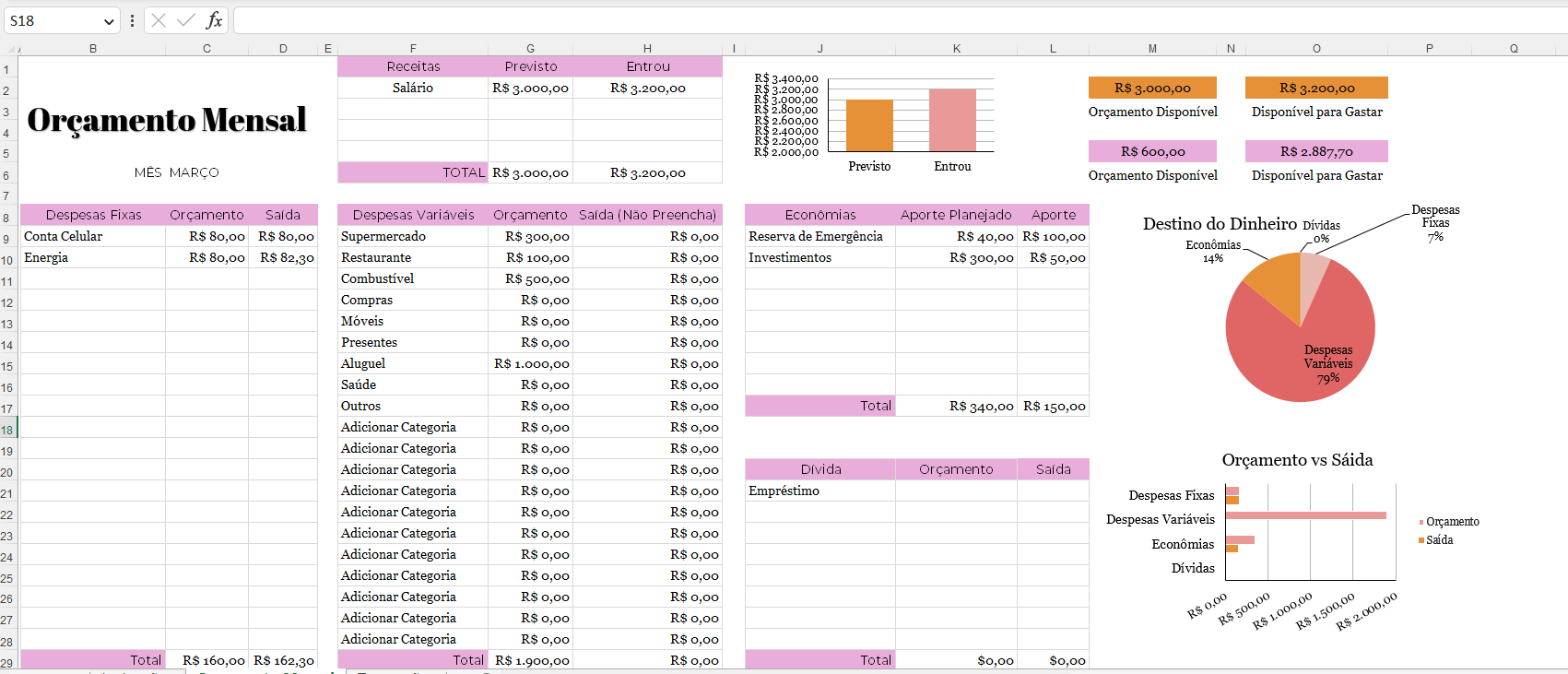Click the R$ 2.887,70 pink summary box

1316,151
